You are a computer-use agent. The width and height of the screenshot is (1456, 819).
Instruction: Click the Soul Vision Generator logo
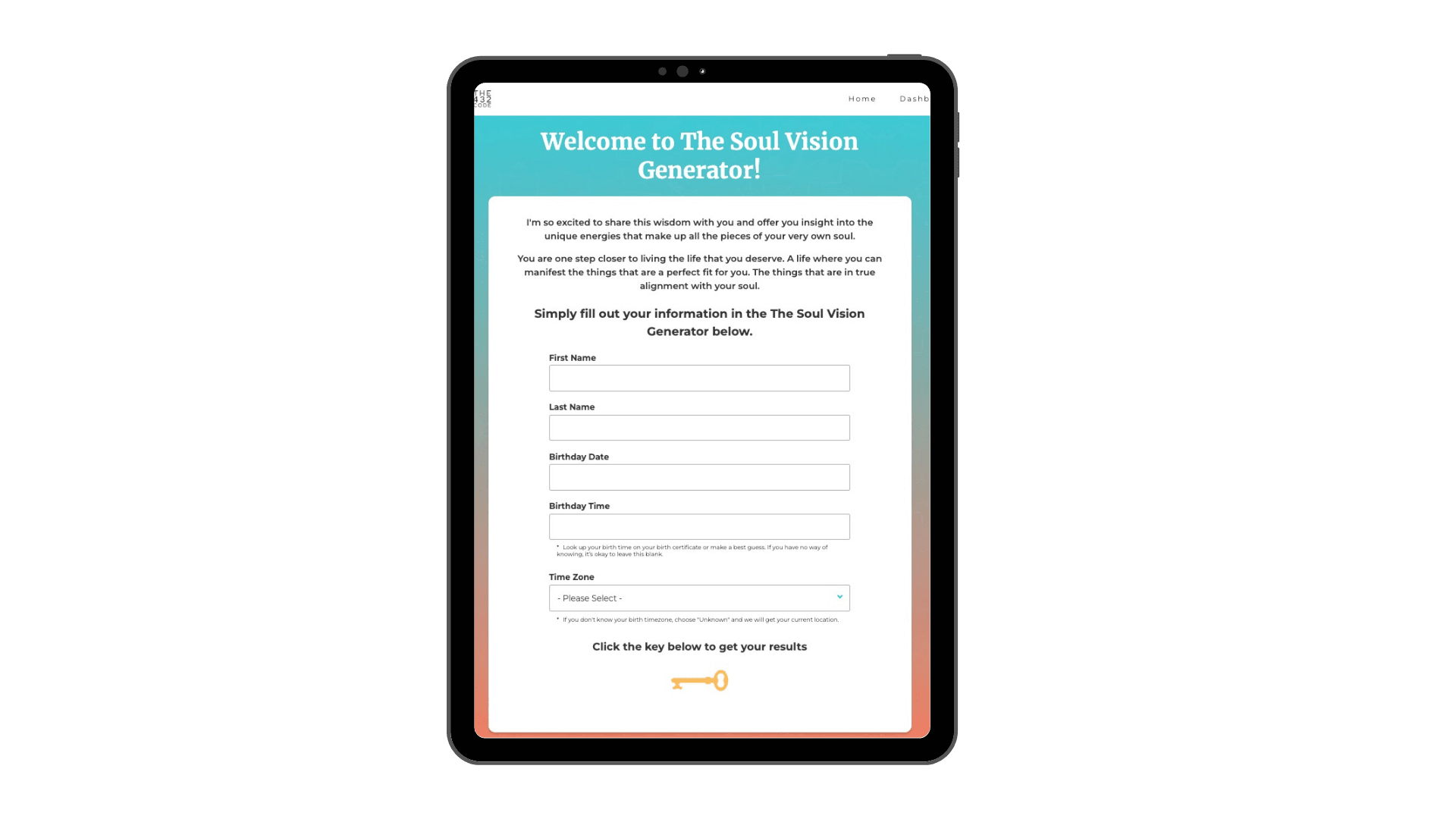tap(483, 98)
